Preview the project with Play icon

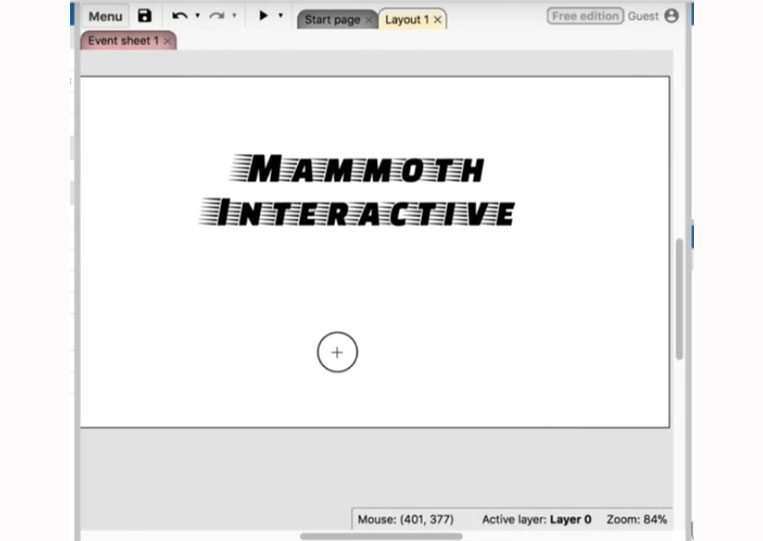(x=263, y=16)
